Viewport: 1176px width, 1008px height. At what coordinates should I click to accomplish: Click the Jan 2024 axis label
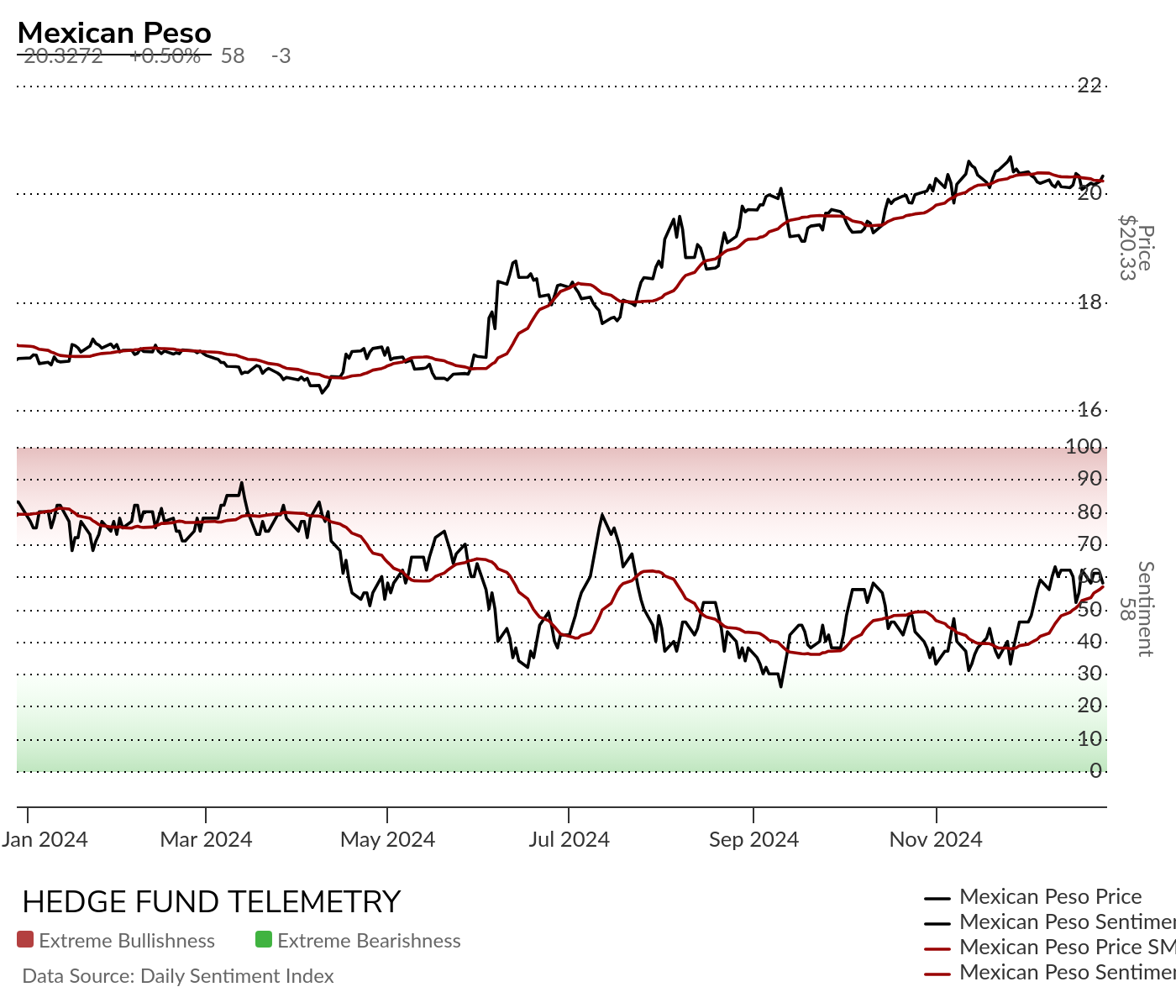[x=45, y=839]
